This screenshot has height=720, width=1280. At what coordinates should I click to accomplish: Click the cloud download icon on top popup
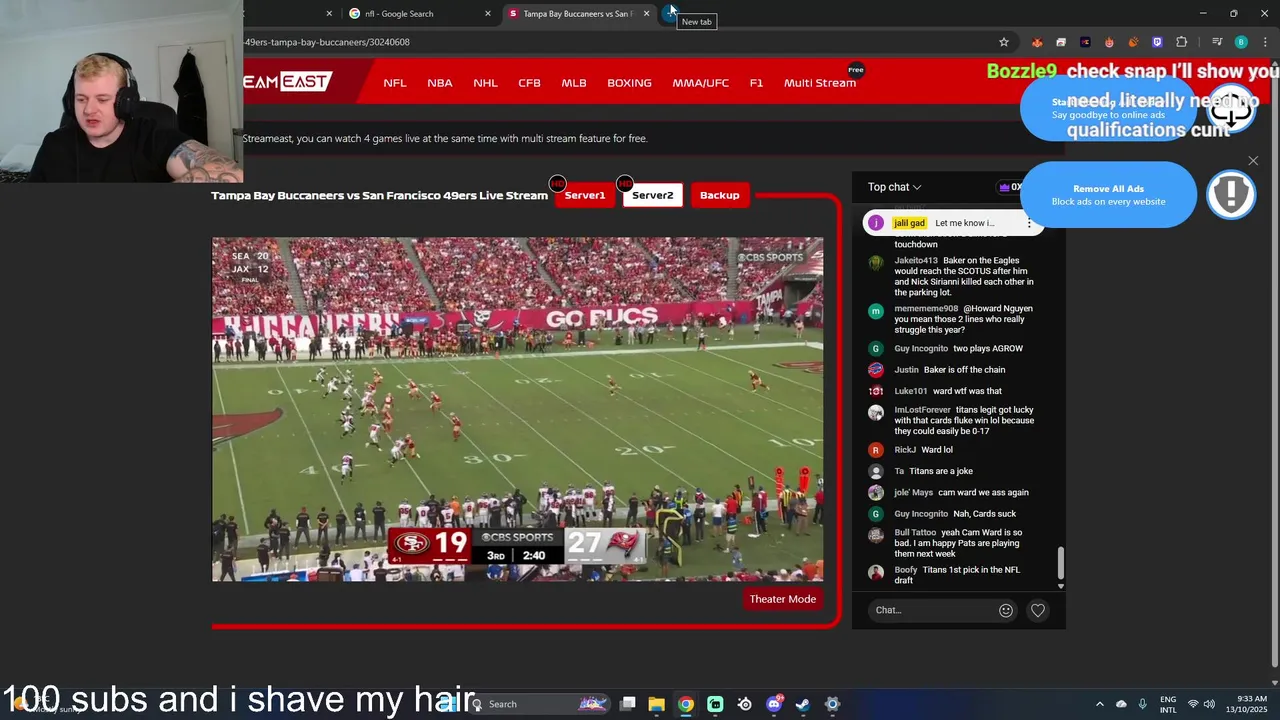[x=1231, y=108]
